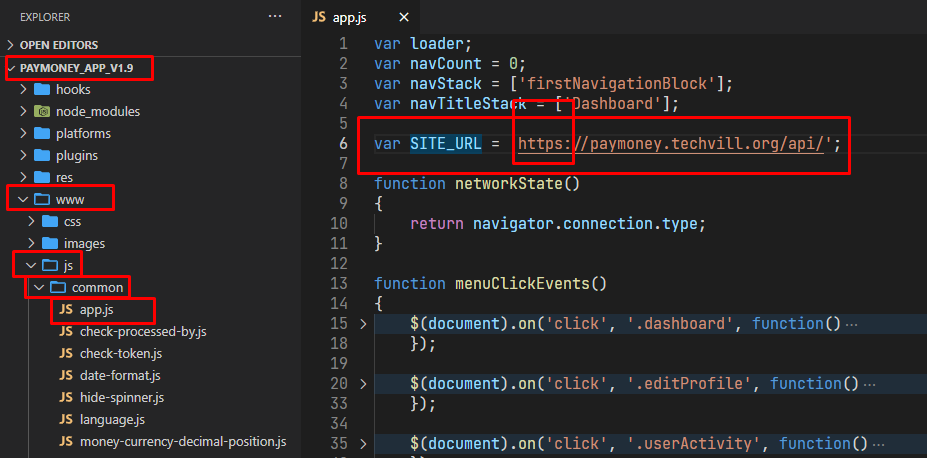Unfold the userActivity handler at line 35

(x=363, y=443)
